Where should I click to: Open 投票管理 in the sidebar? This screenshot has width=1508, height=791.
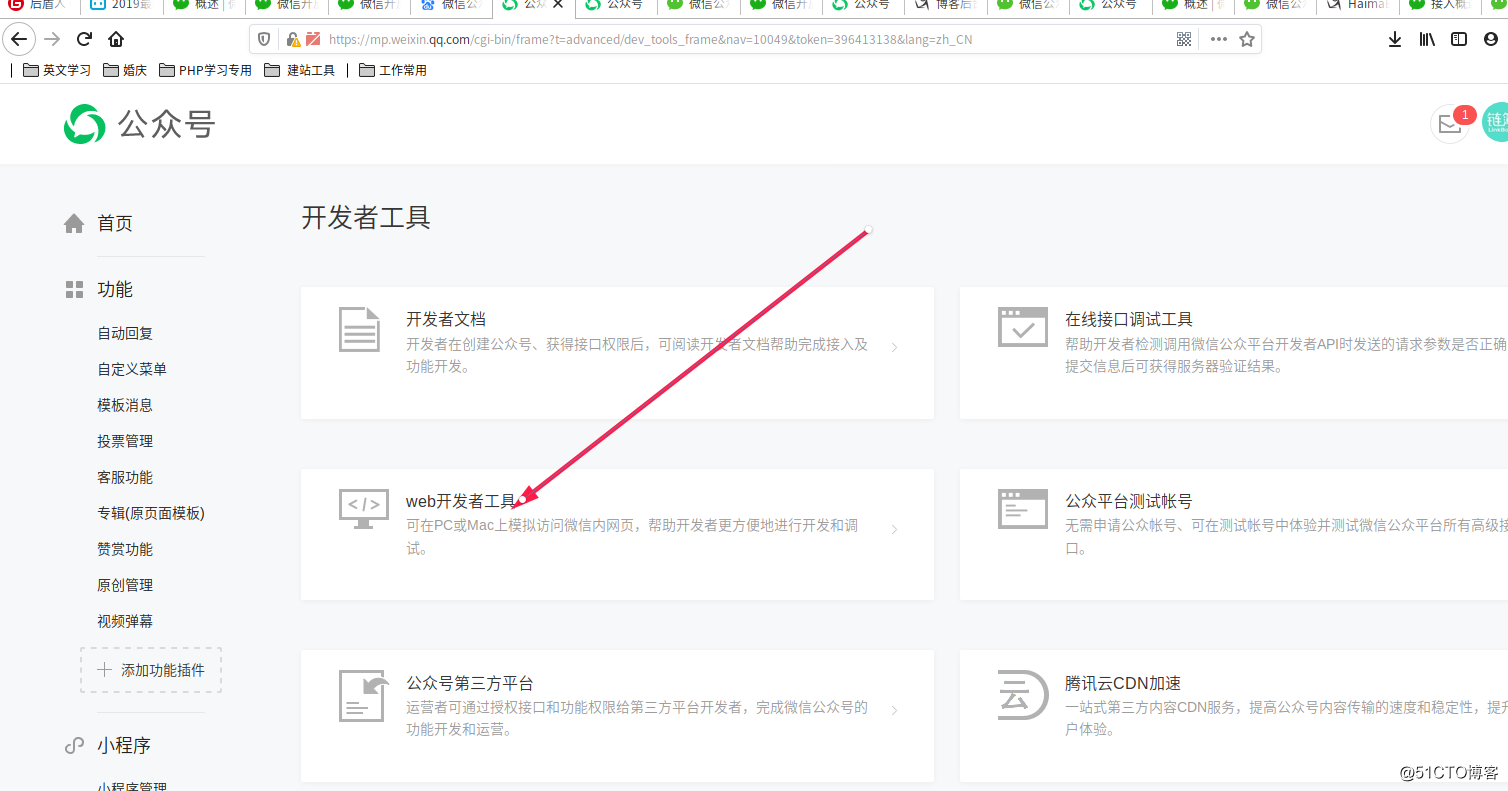pos(125,441)
